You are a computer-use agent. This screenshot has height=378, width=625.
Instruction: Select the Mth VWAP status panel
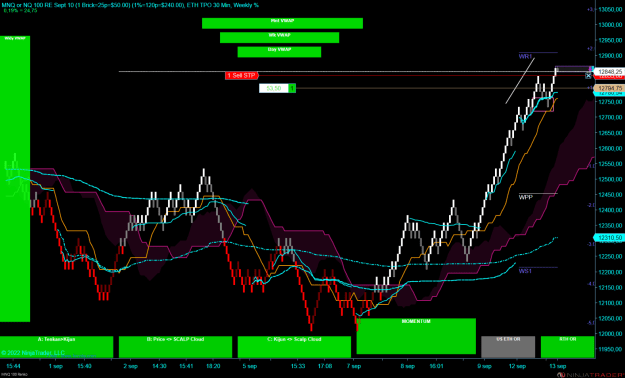pyautogui.click(x=282, y=23)
